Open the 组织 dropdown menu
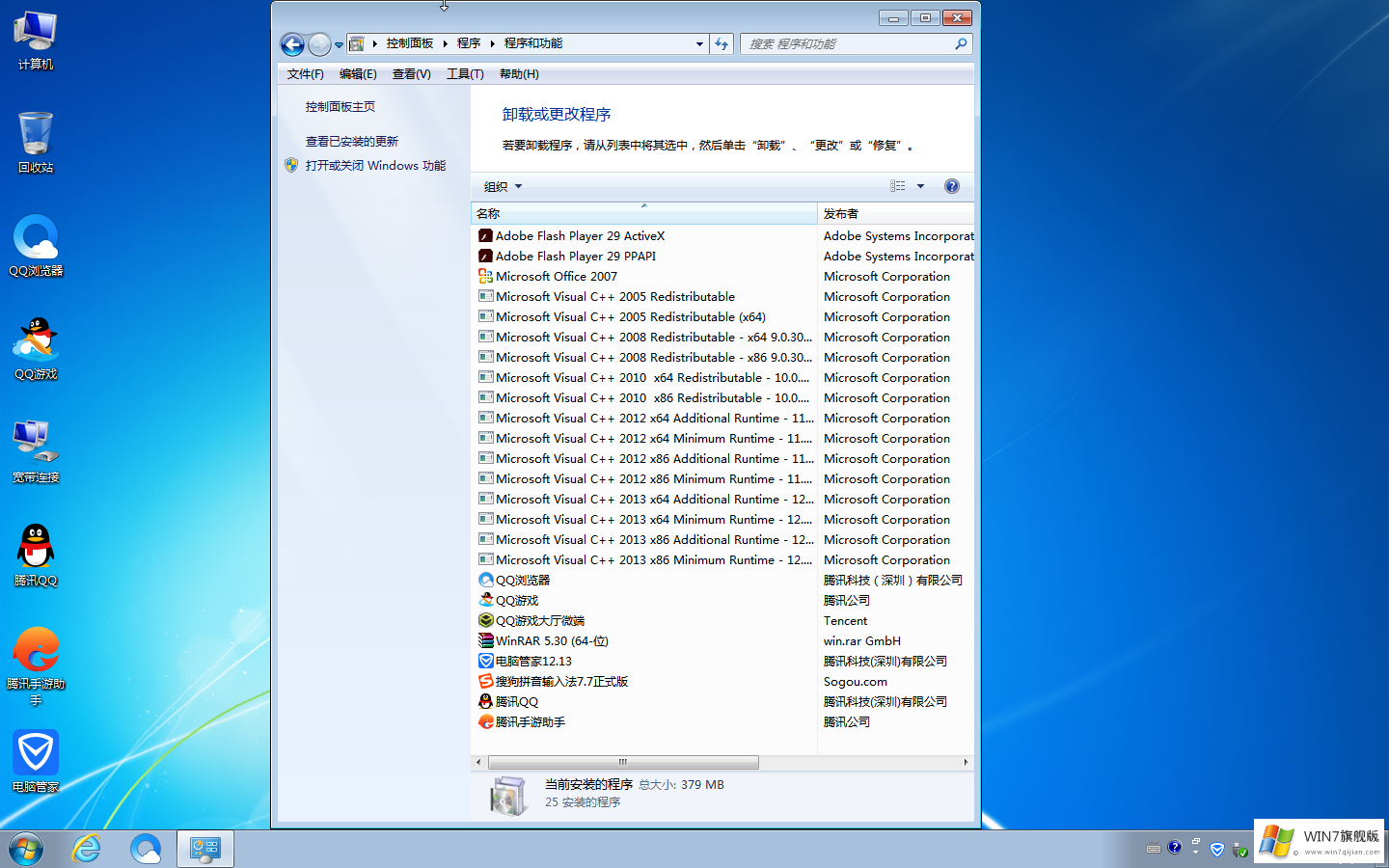The image size is (1389, 868). coord(503,186)
